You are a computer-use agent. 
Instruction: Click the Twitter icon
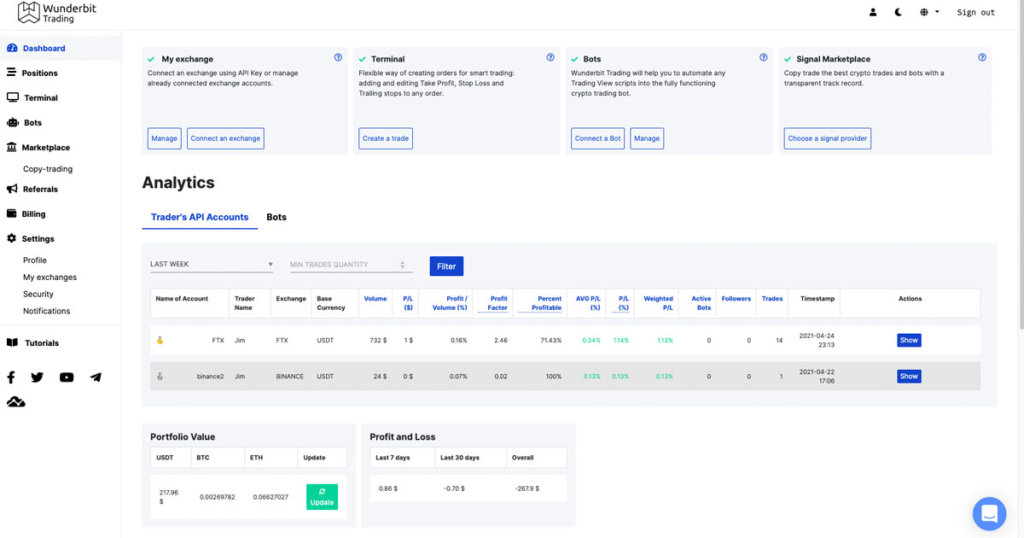coord(37,377)
